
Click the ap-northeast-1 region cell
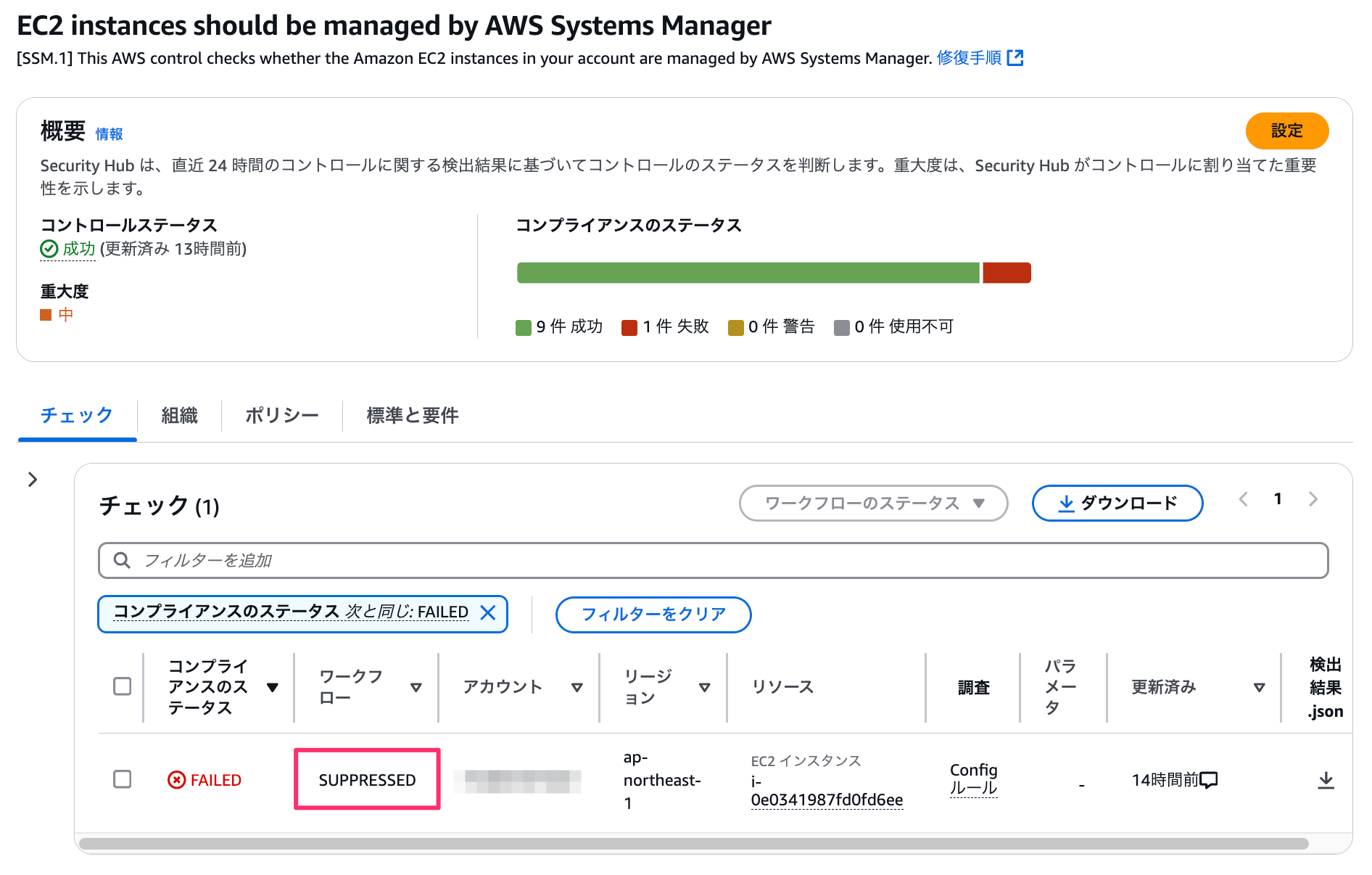point(661,780)
